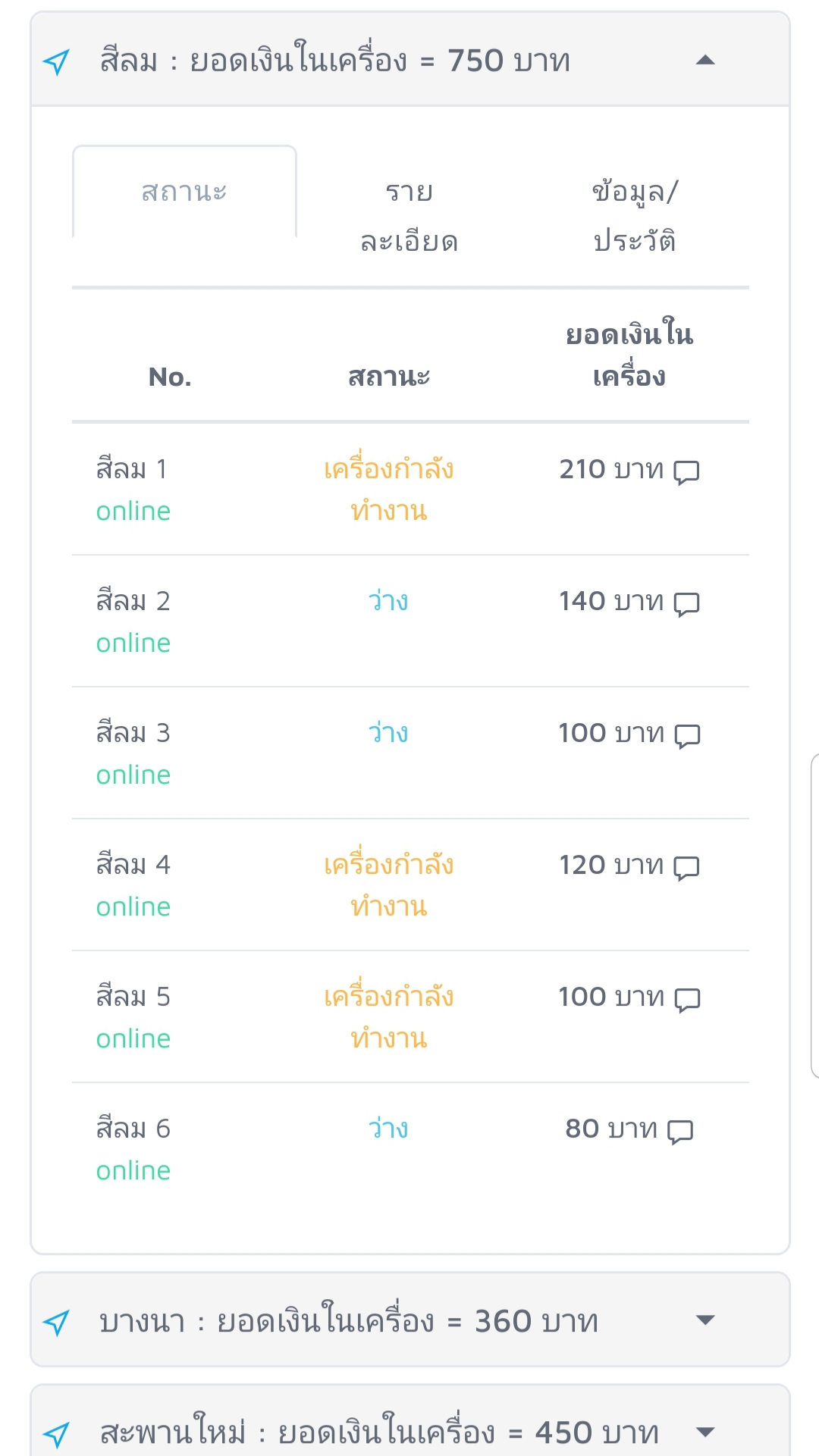Switch to the รายละเอียด tab

click(x=409, y=216)
